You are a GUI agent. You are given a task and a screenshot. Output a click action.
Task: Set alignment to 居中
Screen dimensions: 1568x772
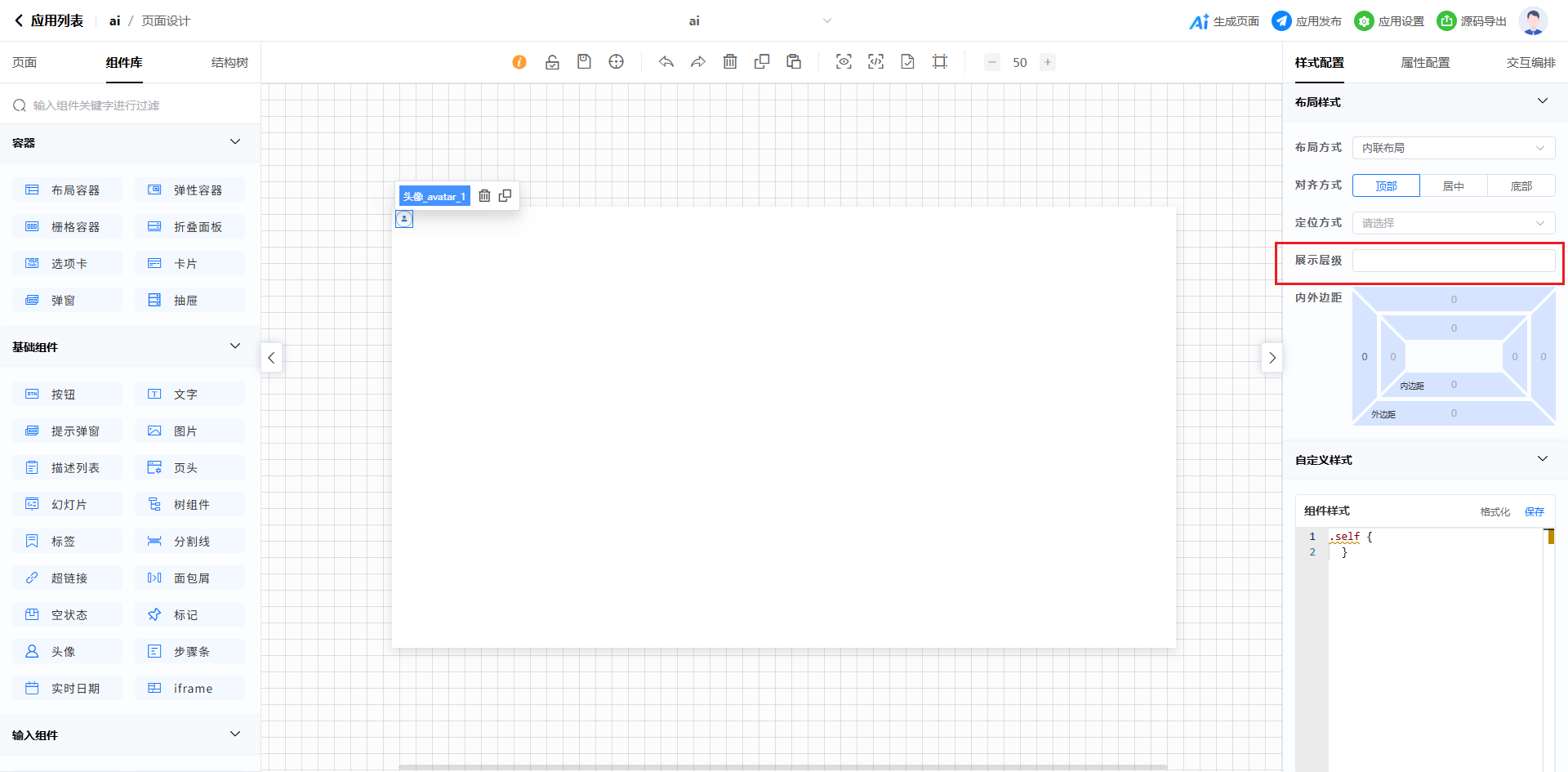point(1453,186)
